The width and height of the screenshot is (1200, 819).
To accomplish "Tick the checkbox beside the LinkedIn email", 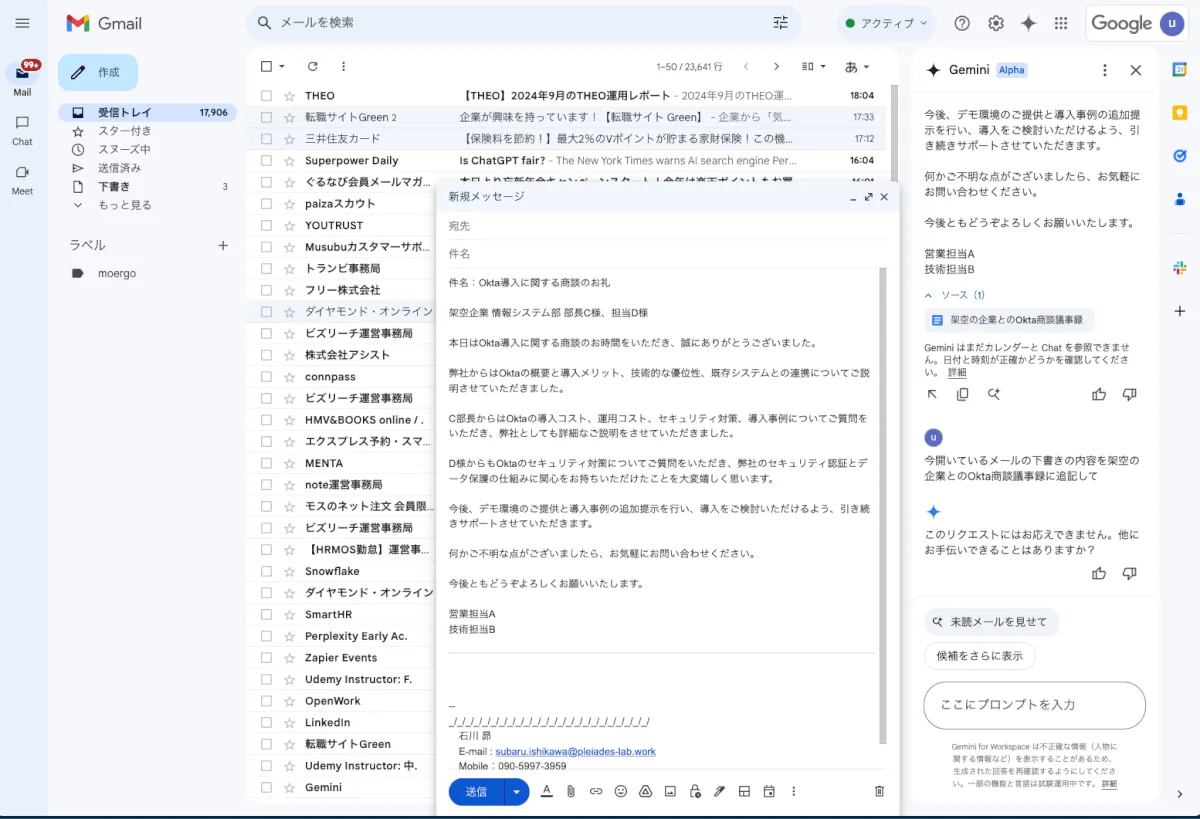I will (x=266, y=722).
